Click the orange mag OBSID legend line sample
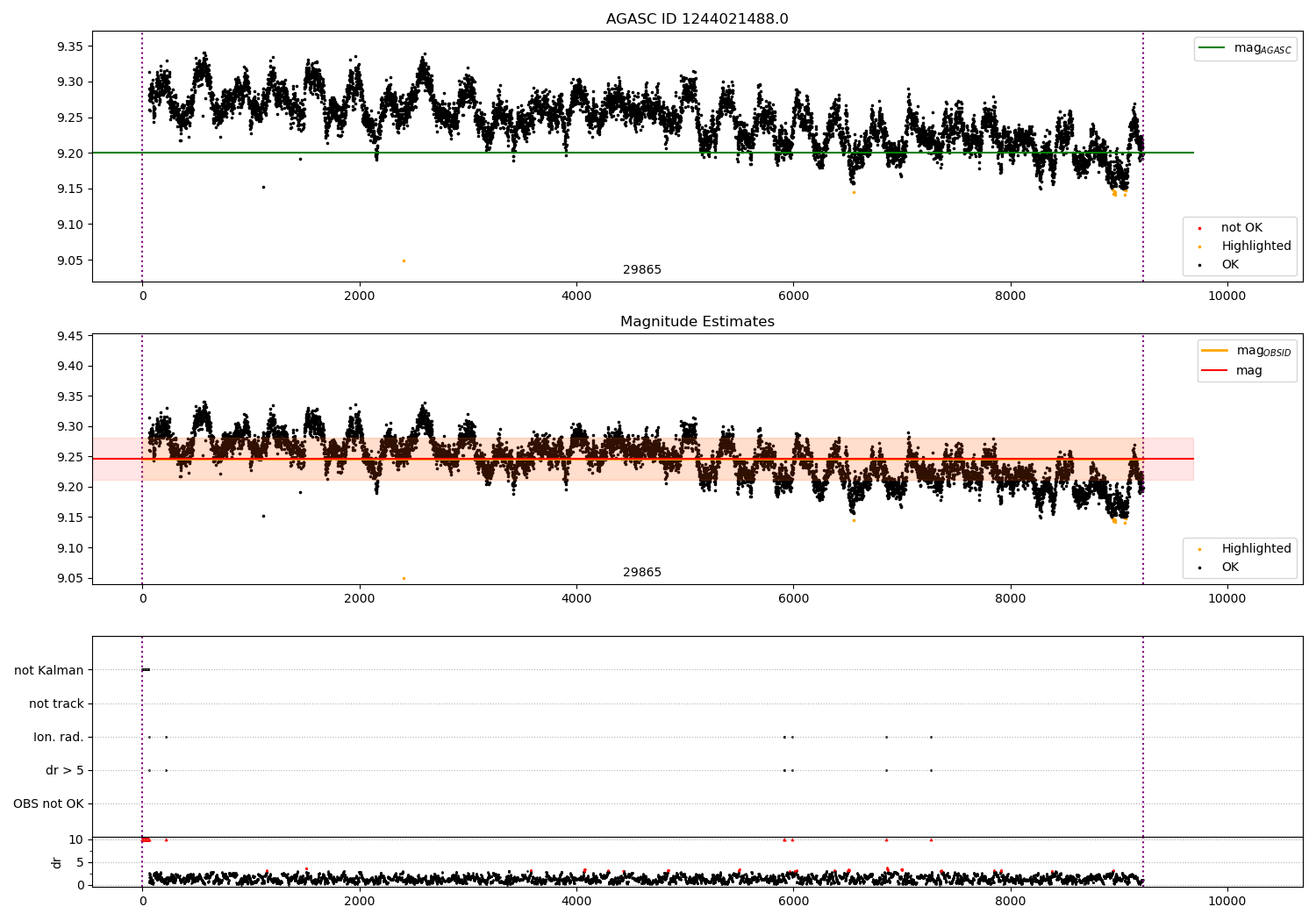1316x921 pixels. click(x=1214, y=351)
